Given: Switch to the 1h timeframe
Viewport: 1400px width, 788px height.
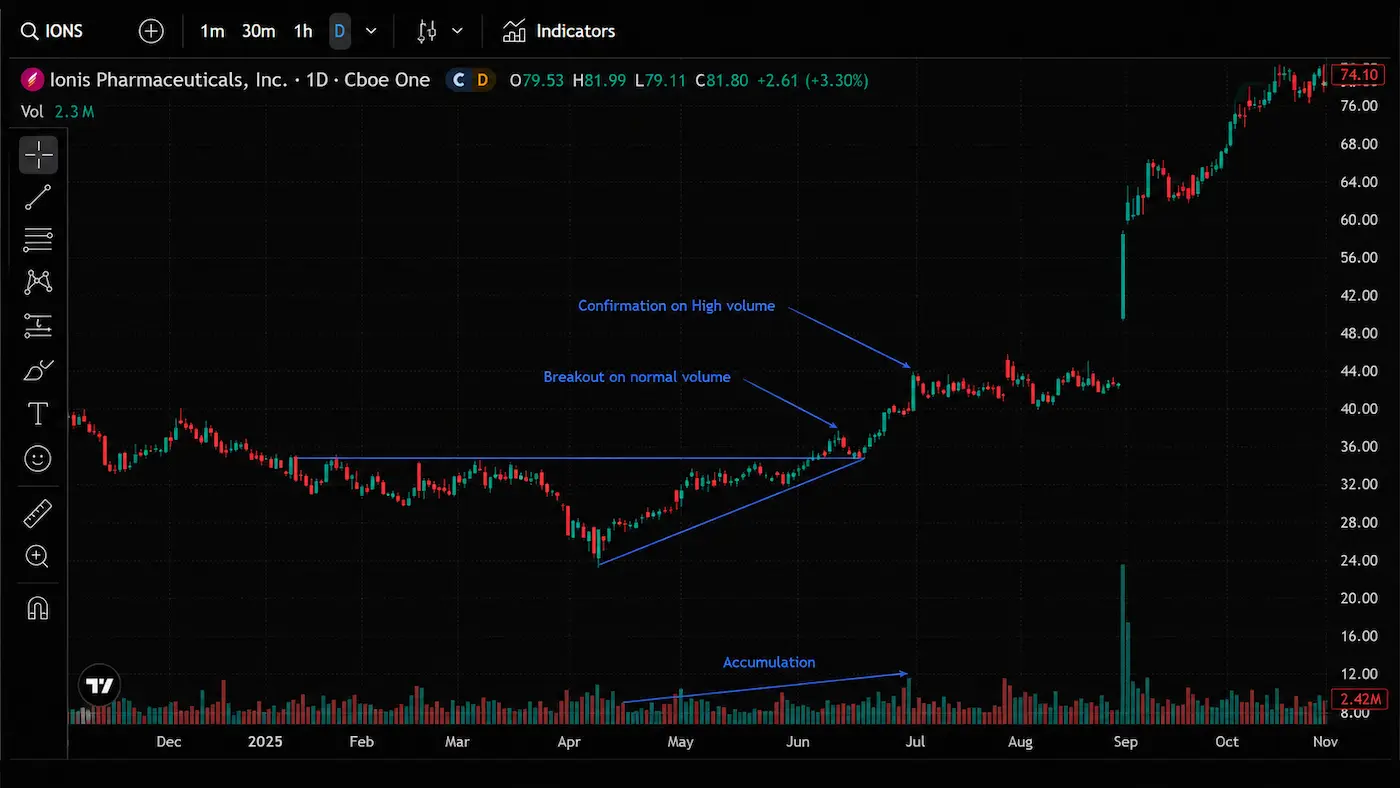Looking at the screenshot, I should coord(303,31).
